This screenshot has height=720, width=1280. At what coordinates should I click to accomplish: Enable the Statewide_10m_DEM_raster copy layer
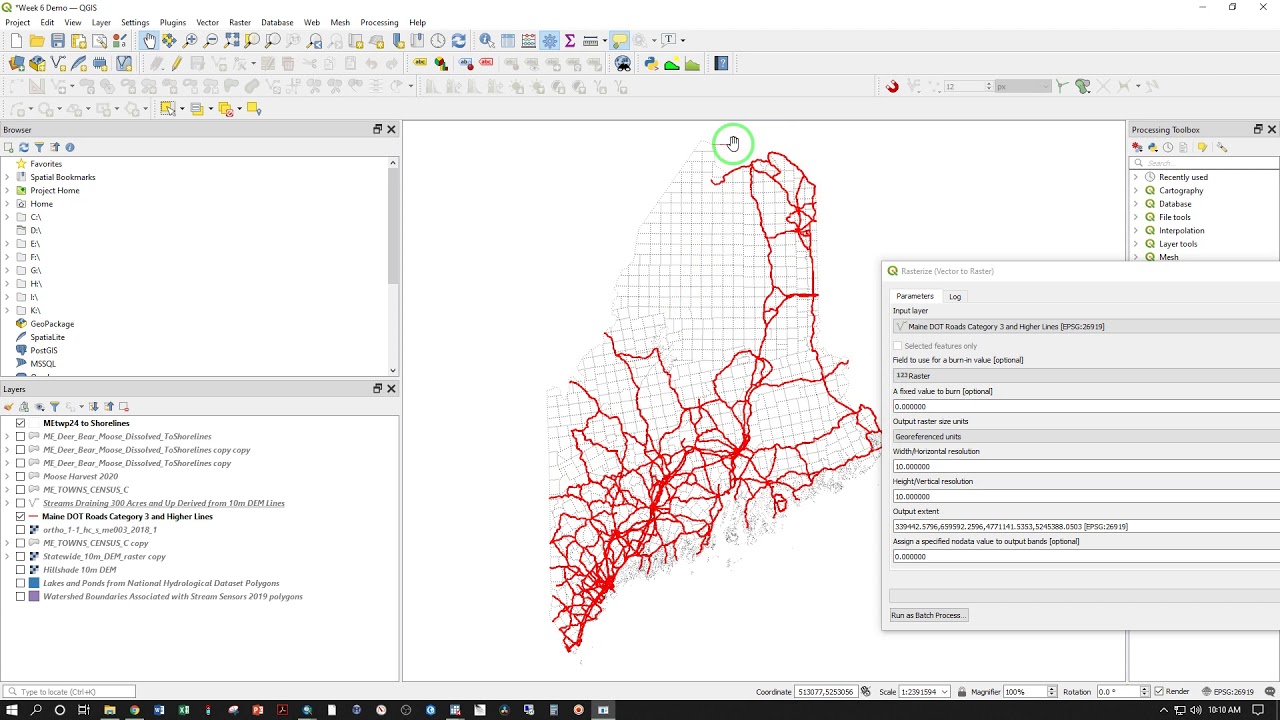coord(20,557)
